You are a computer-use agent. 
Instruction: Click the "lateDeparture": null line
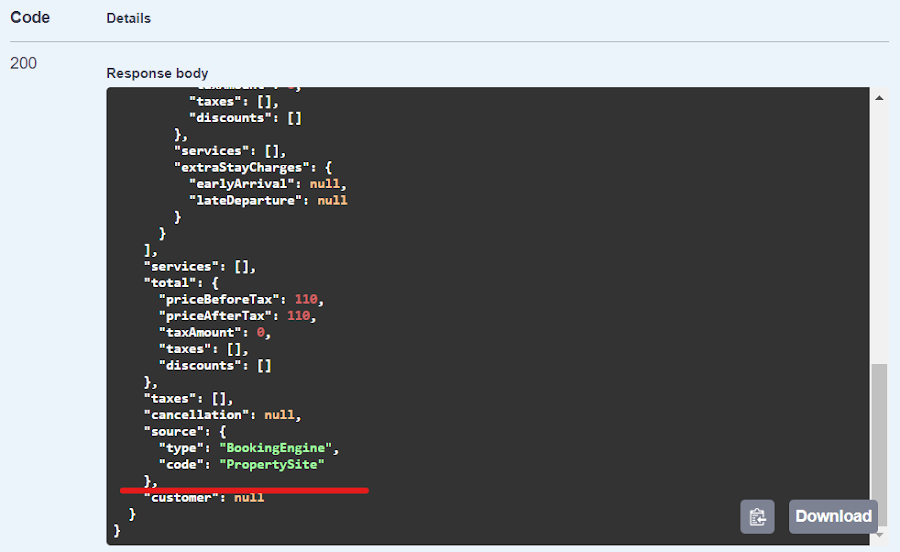[268, 200]
